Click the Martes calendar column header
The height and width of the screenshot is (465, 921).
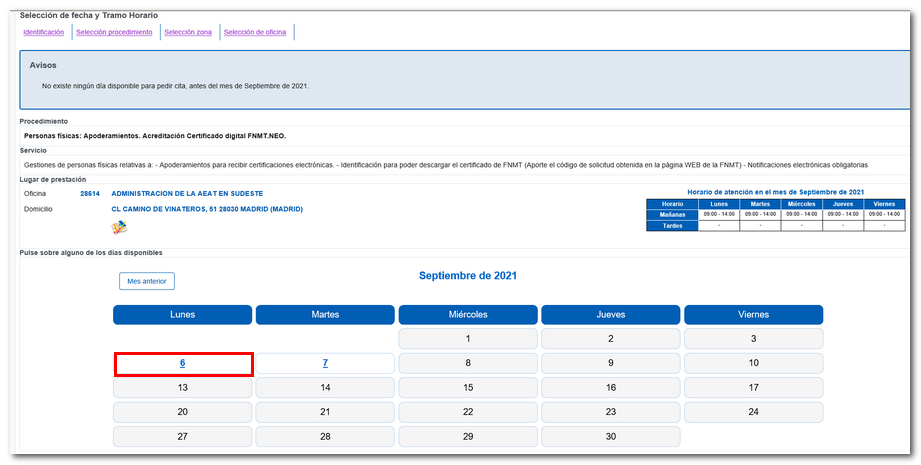pyautogui.click(x=325, y=315)
